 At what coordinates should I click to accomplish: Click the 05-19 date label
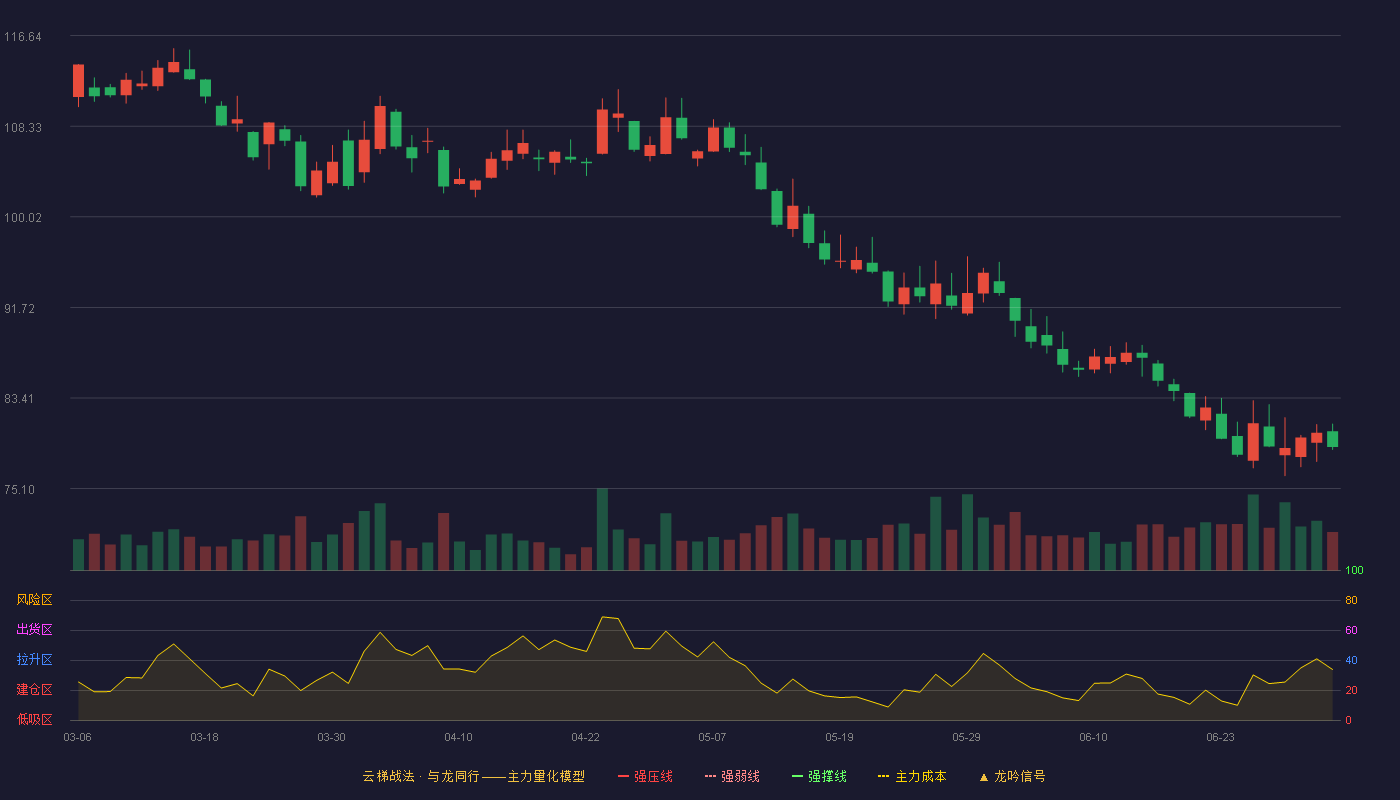840,737
